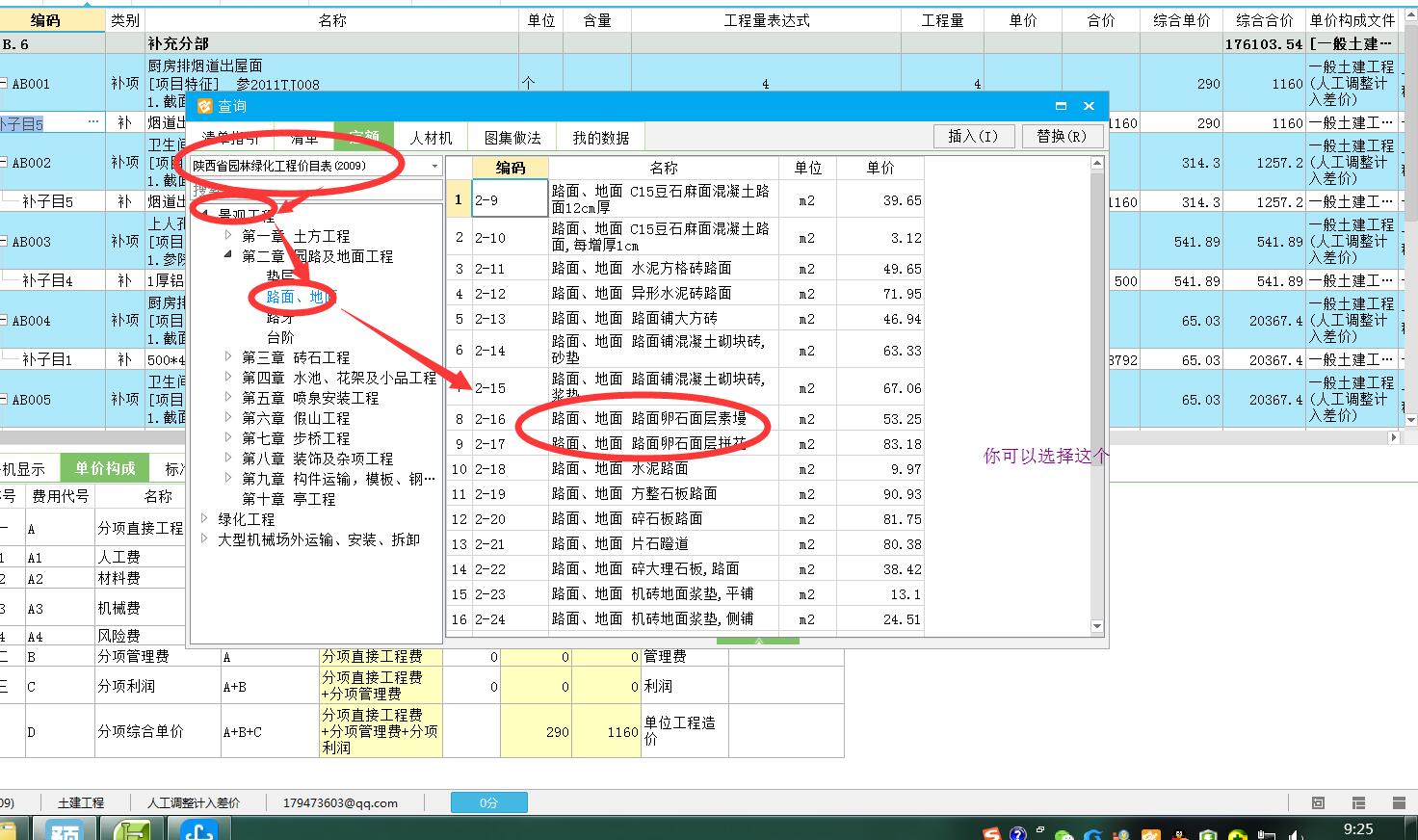
Task: Click 土建工程 in status bar
Action: (x=81, y=802)
